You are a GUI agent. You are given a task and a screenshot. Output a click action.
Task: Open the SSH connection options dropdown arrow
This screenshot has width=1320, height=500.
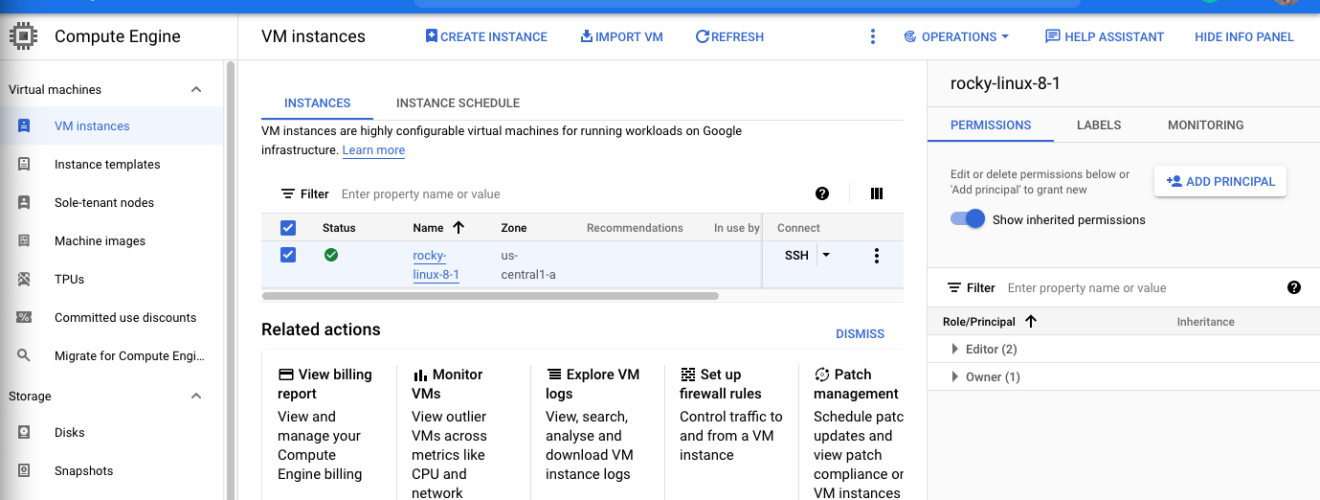[x=826, y=255]
